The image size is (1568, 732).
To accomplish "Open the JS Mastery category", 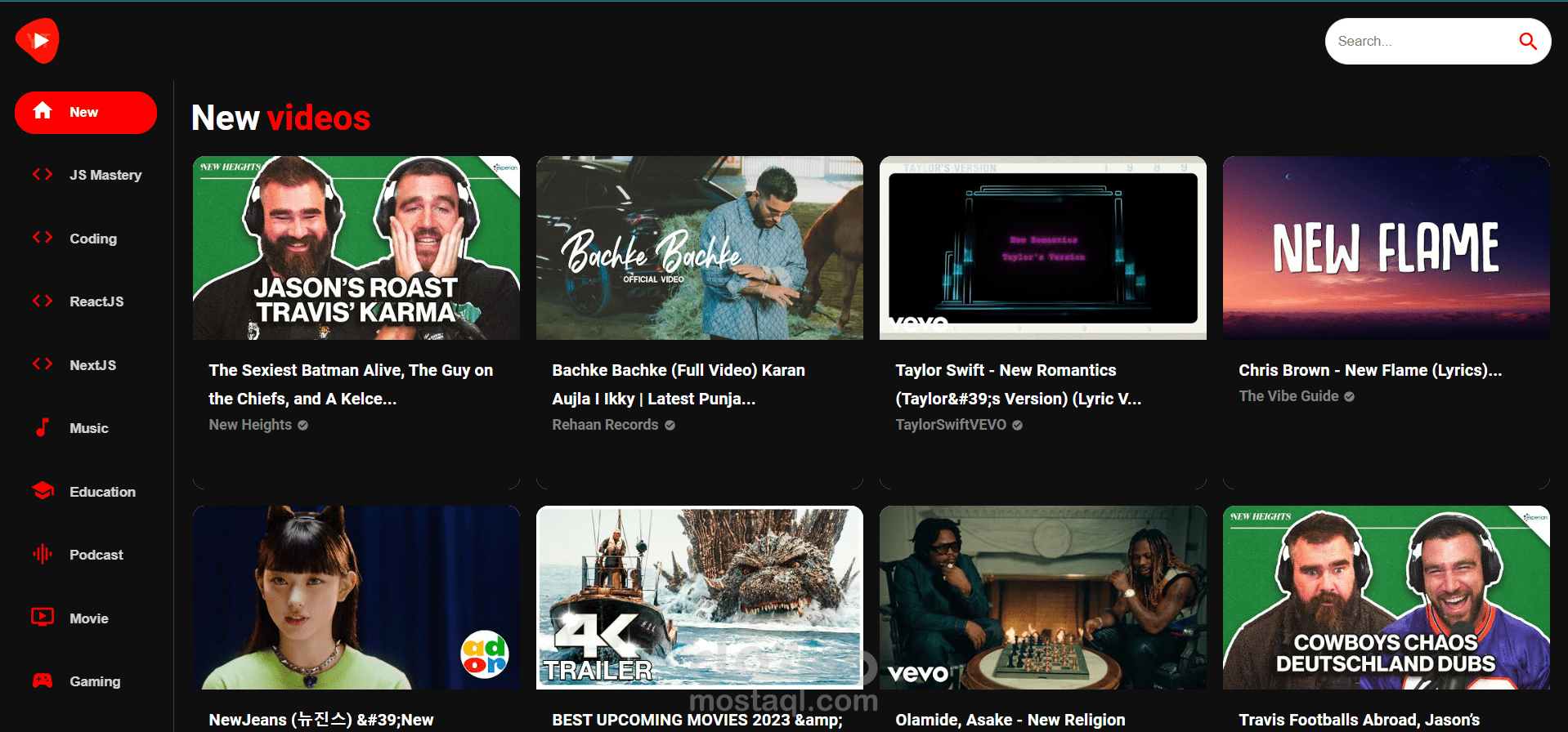I will point(86,175).
